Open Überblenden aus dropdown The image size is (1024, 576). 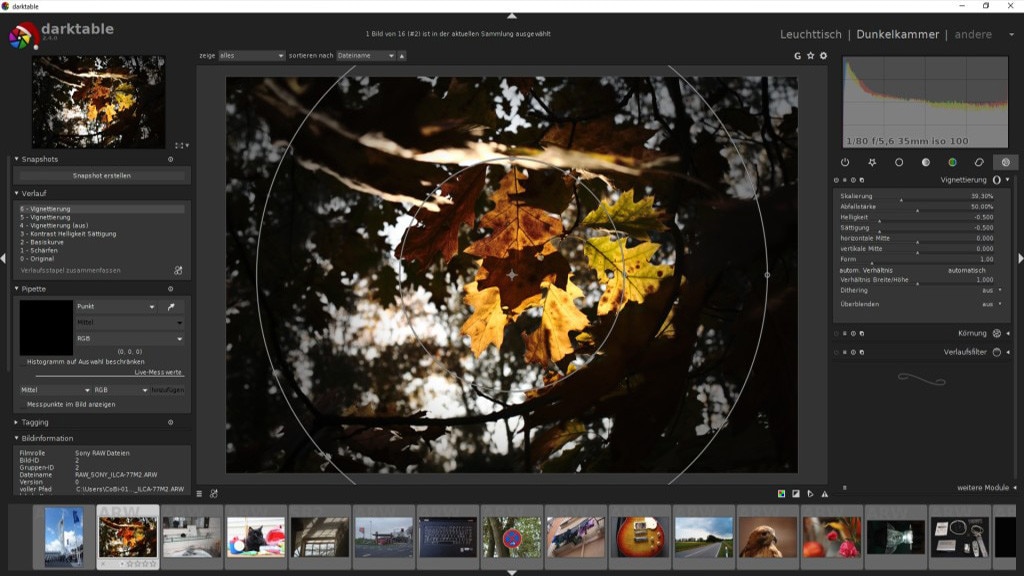[920, 304]
